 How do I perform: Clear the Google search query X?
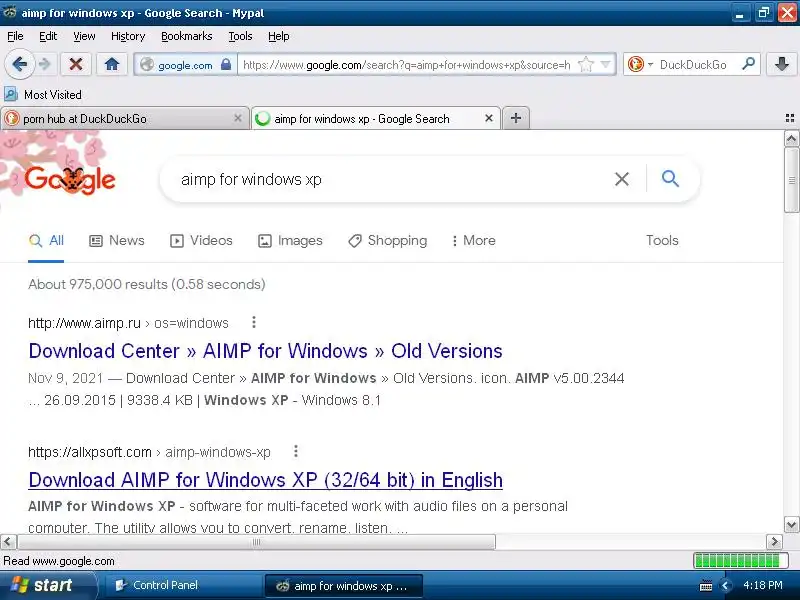tap(621, 179)
